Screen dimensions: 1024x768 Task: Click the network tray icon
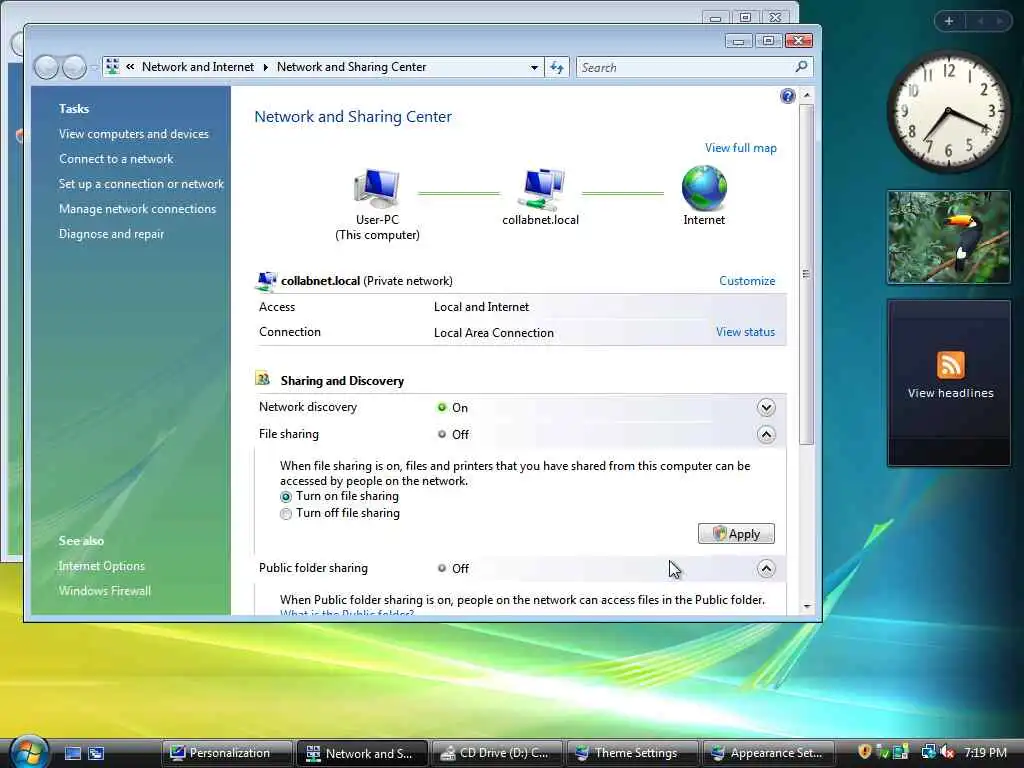pyautogui.click(x=928, y=752)
